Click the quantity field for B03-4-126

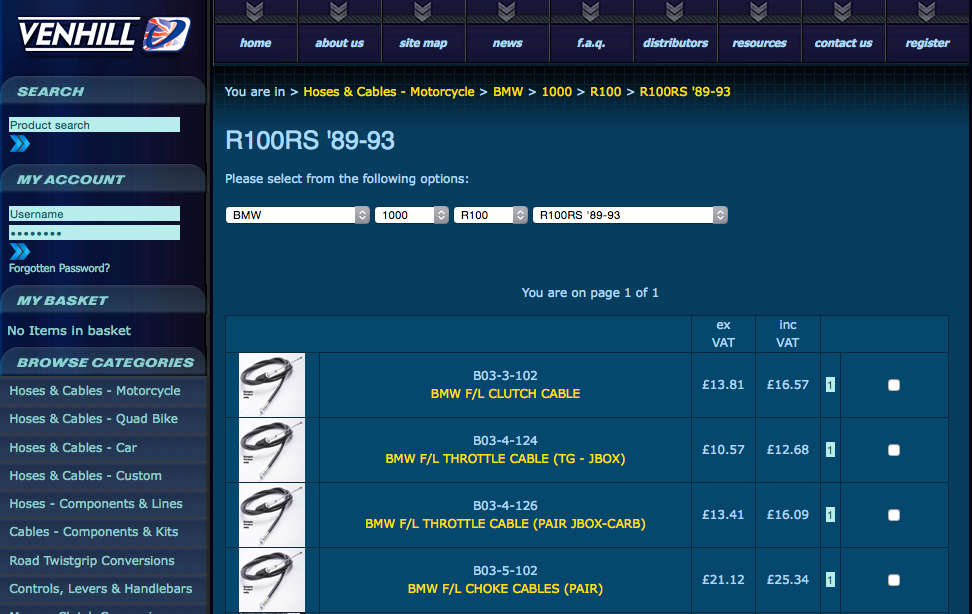click(830, 515)
